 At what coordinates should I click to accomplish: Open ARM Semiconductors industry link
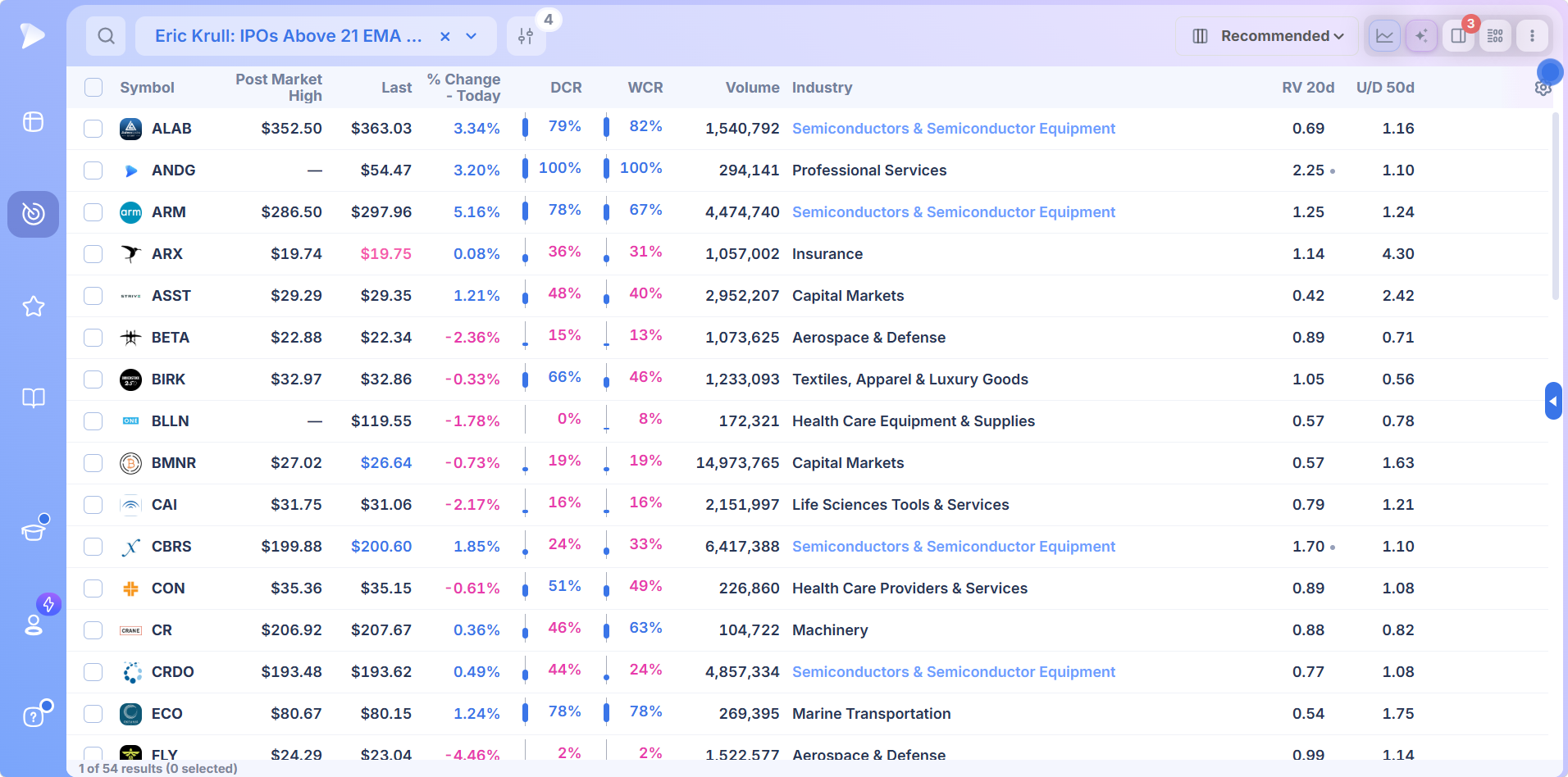[954, 212]
